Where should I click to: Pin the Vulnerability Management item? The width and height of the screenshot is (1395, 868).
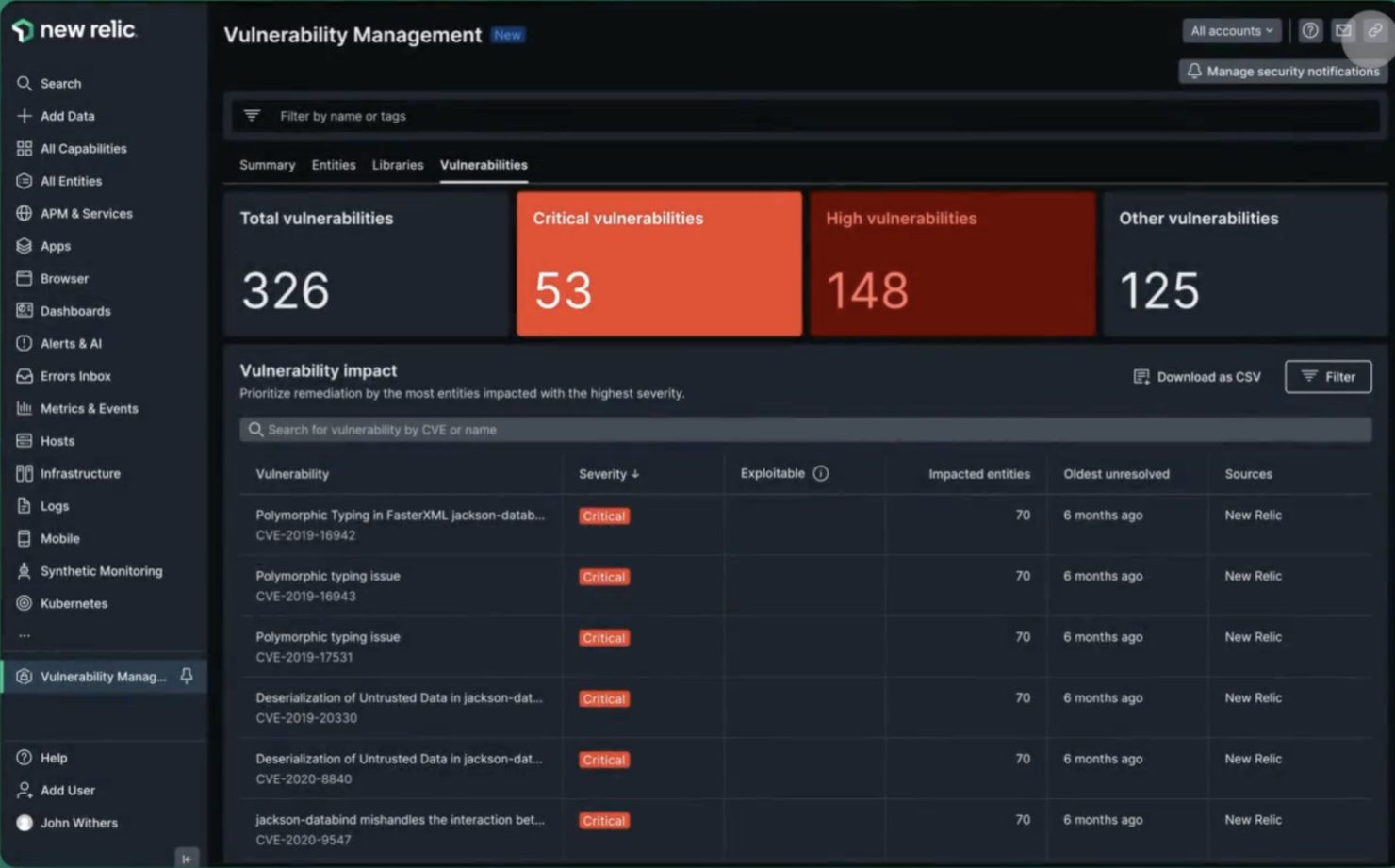186,676
